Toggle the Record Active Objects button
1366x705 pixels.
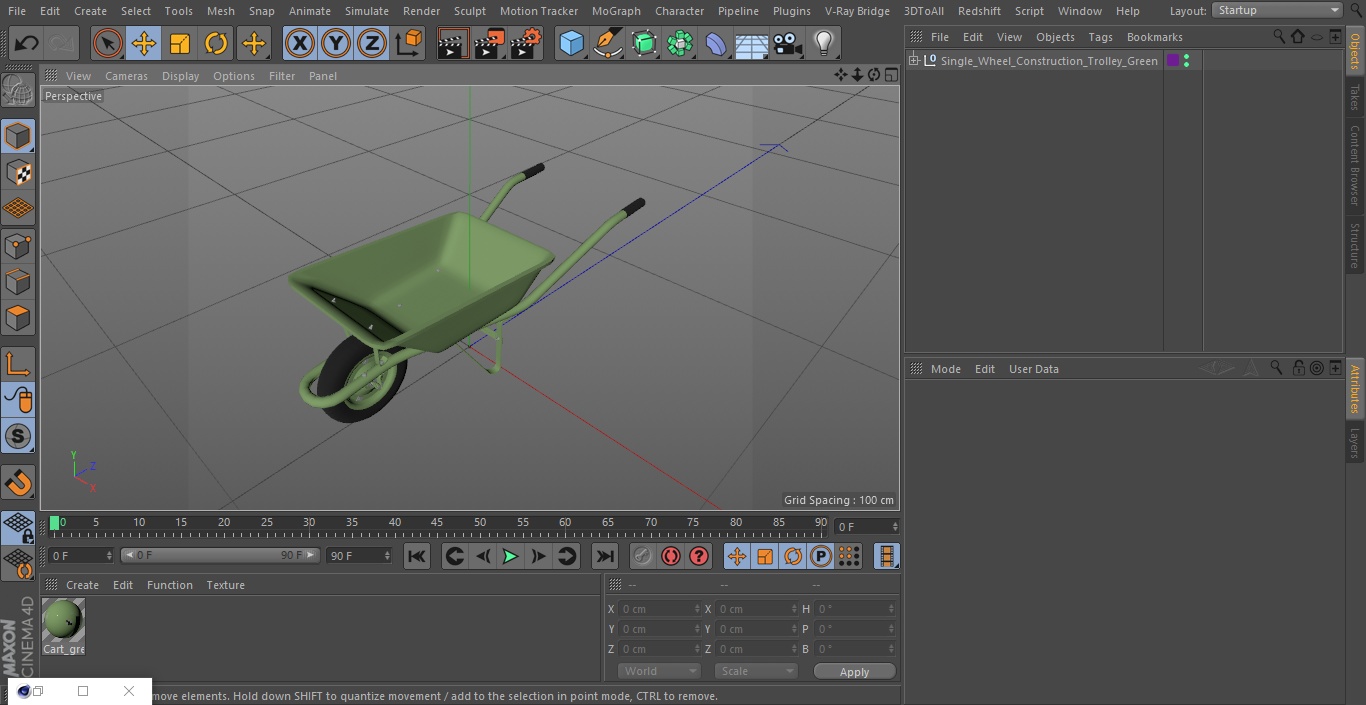tap(642, 556)
